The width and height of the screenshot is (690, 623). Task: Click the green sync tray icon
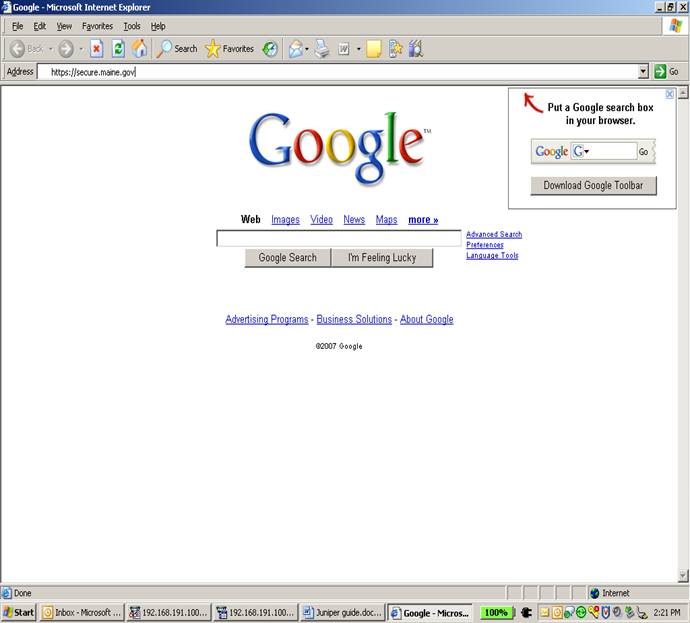(581, 612)
